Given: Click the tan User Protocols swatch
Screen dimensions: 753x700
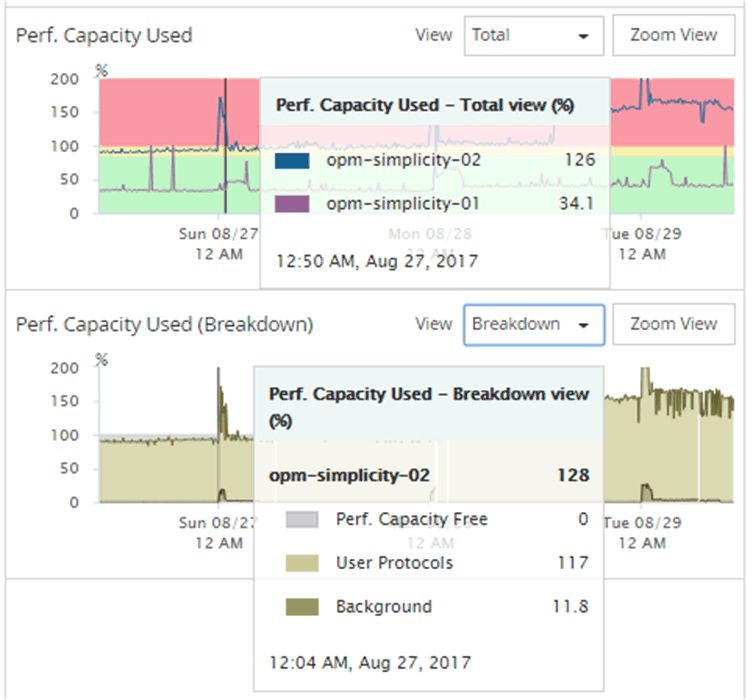Looking at the screenshot, I should (302, 563).
